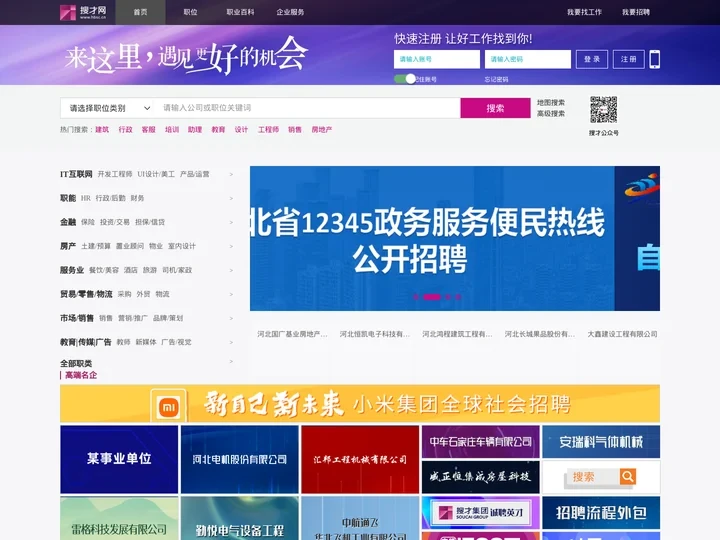Viewport: 720px width, 540px height.
Task: Toggle the remember account switch
Action: [x=405, y=79]
